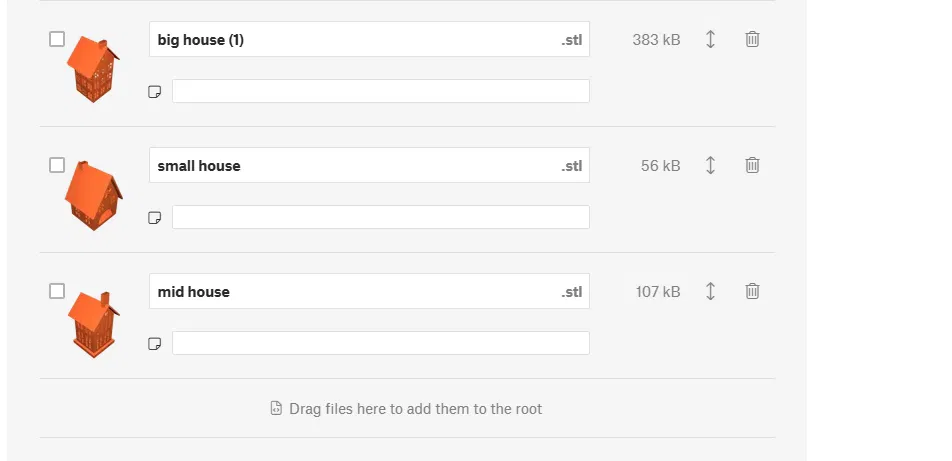Click note icon under big house (1)
This screenshot has width=952, height=461.
[x=155, y=92]
